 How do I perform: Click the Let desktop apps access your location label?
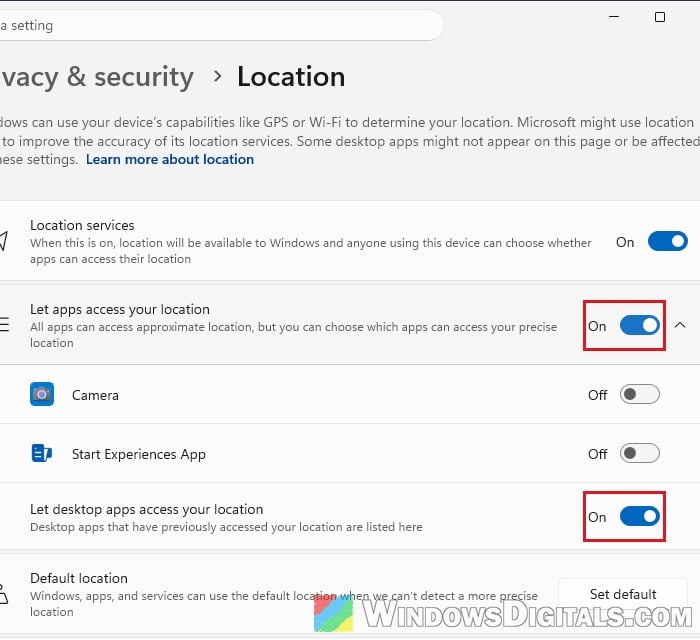click(x=146, y=509)
